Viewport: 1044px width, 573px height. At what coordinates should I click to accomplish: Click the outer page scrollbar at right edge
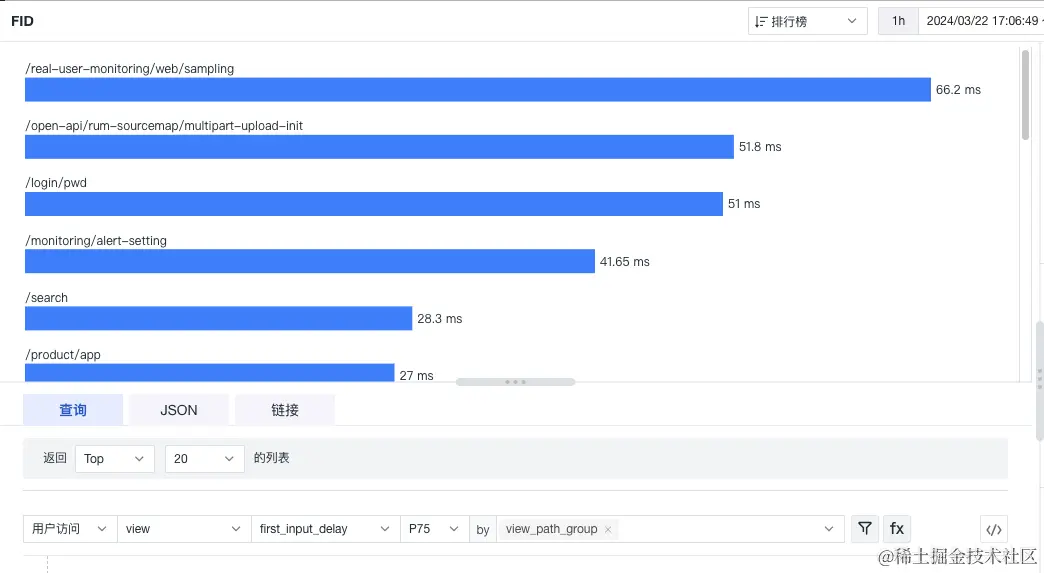[1039, 381]
